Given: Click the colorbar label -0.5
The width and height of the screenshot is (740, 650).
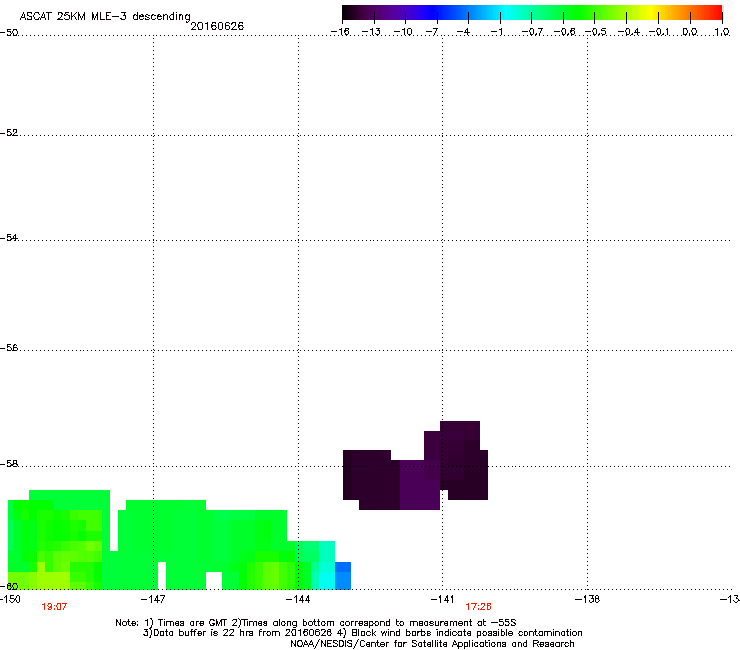Looking at the screenshot, I should (596, 32).
